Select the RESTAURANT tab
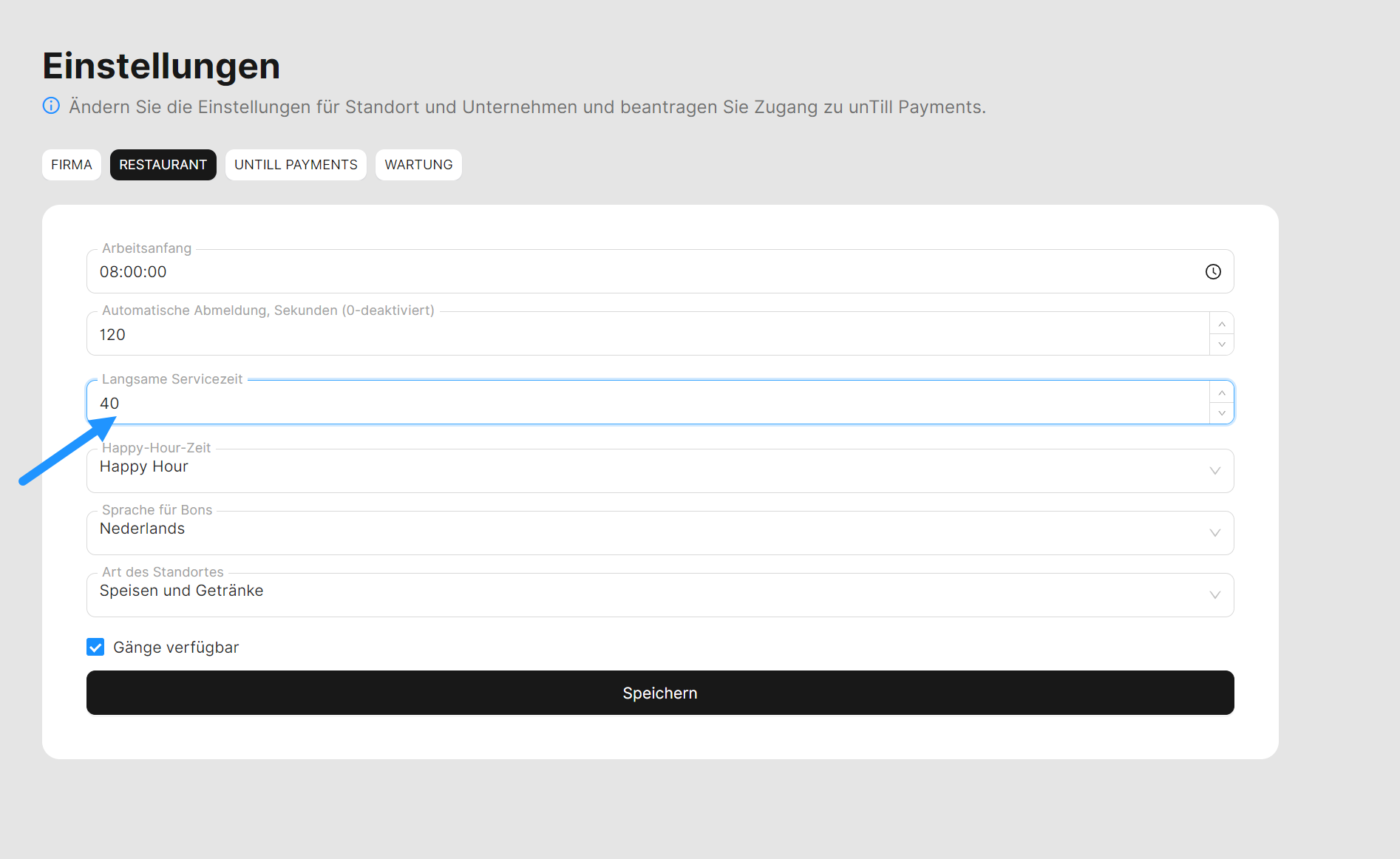The image size is (1400, 859). coord(163,165)
